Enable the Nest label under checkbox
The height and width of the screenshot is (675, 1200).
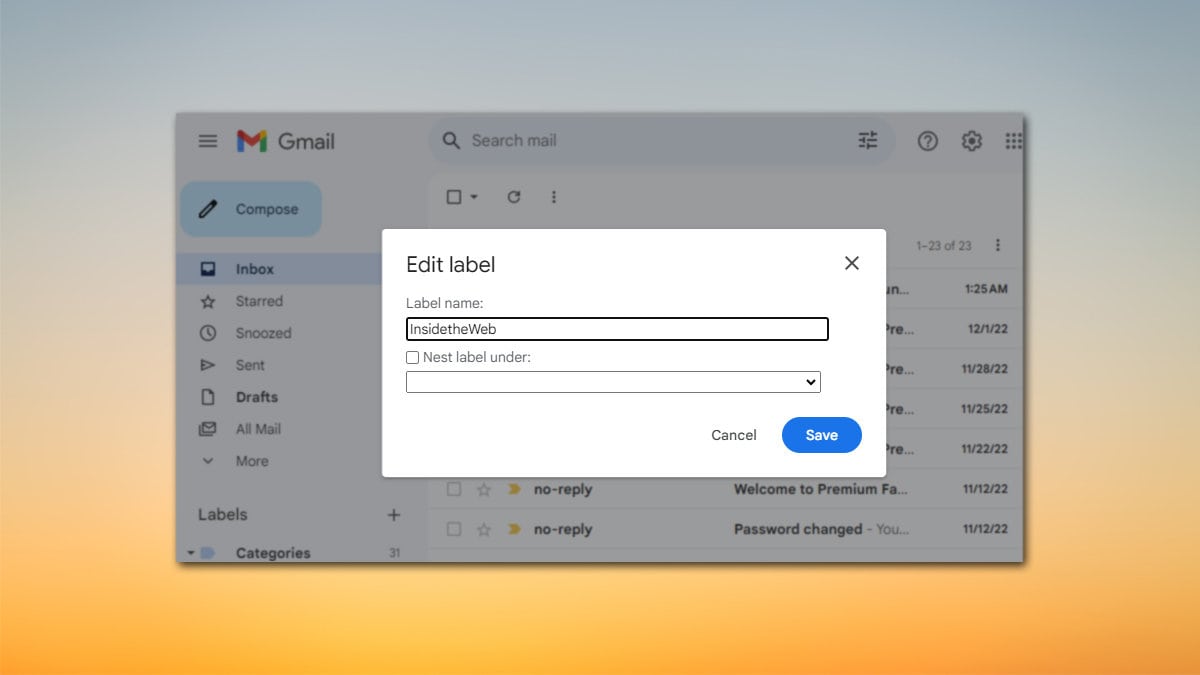click(412, 357)
